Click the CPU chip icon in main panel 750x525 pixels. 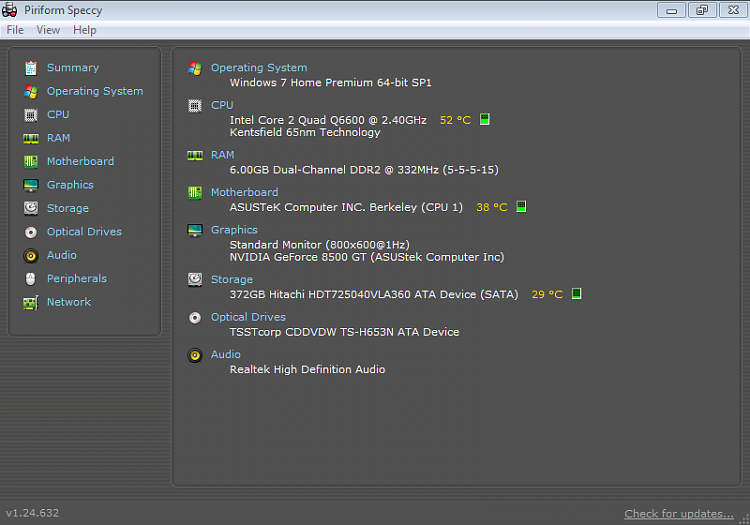(x=195, y=106)
